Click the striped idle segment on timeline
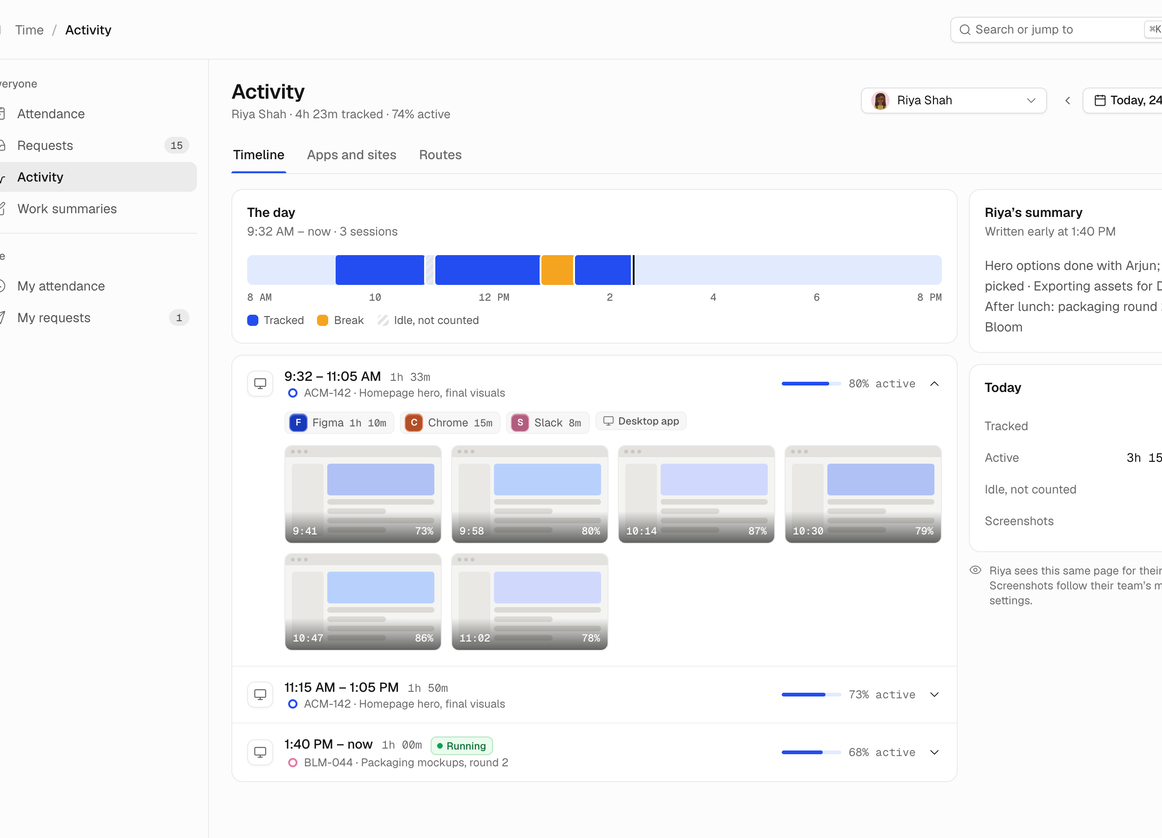 coord(429,270)
